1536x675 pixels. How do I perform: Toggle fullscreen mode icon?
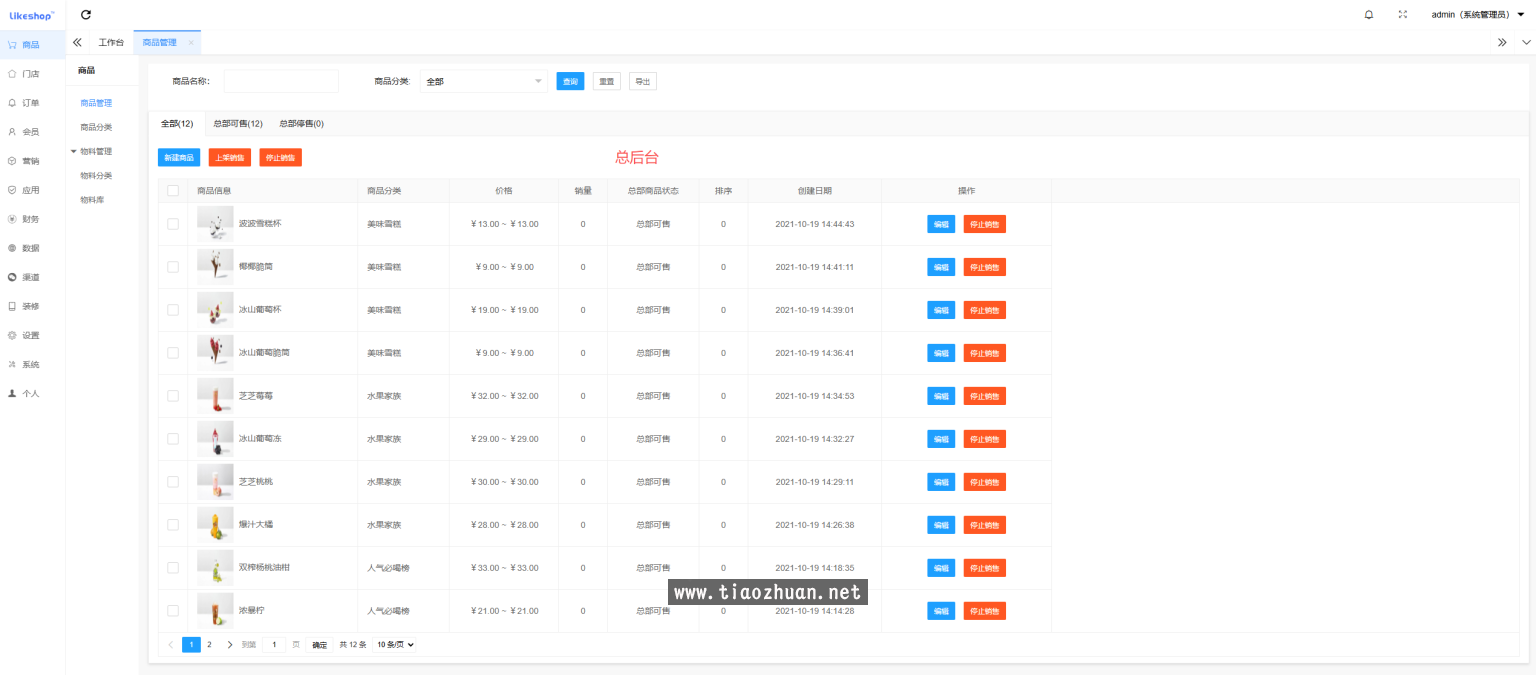pyautogui.click(x=1402, y=15)
